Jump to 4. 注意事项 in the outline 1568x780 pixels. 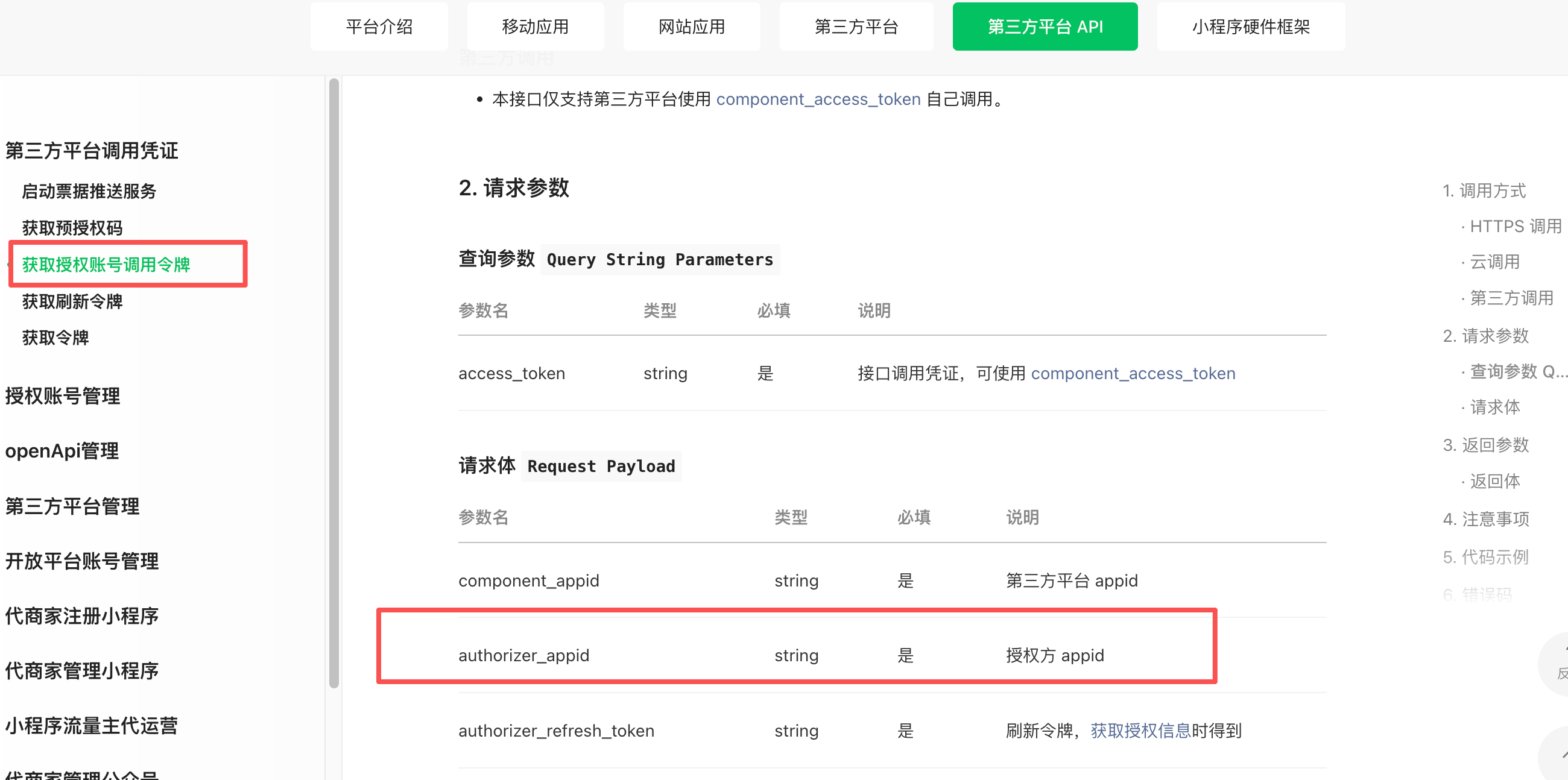(x=1485, y=519)
